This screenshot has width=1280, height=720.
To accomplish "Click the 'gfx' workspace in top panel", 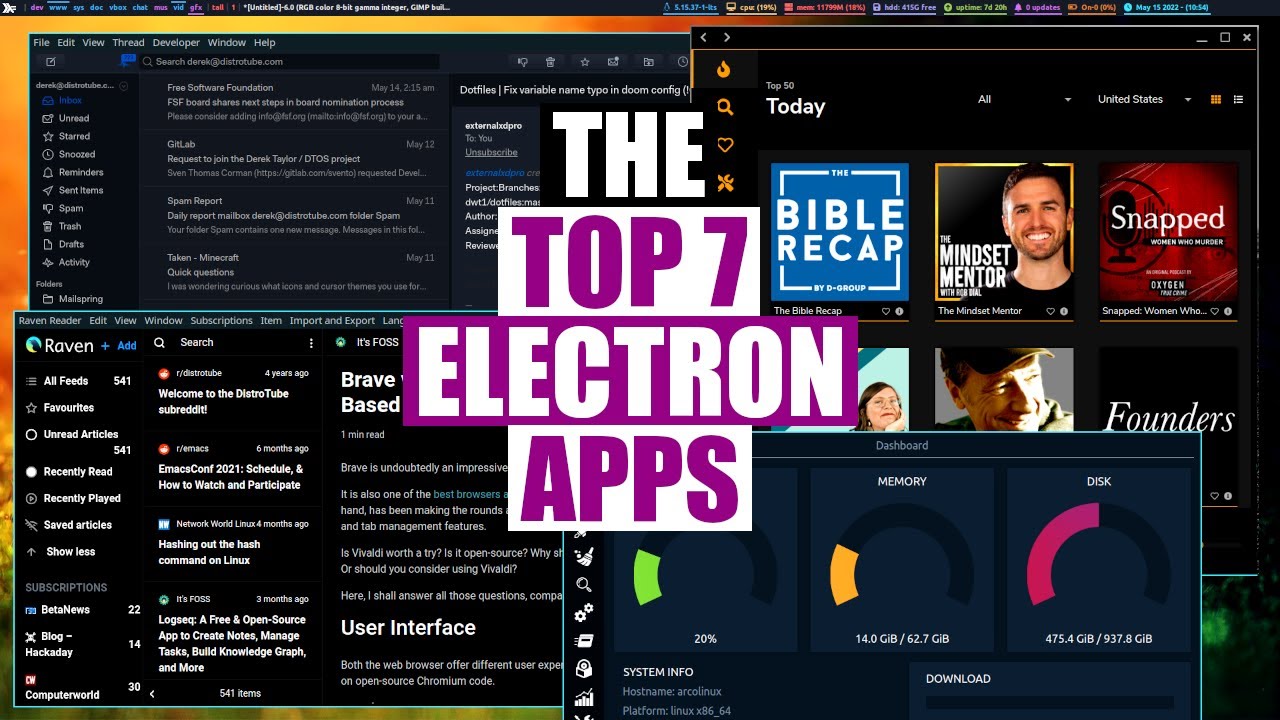I will click(x=196, y=7).
